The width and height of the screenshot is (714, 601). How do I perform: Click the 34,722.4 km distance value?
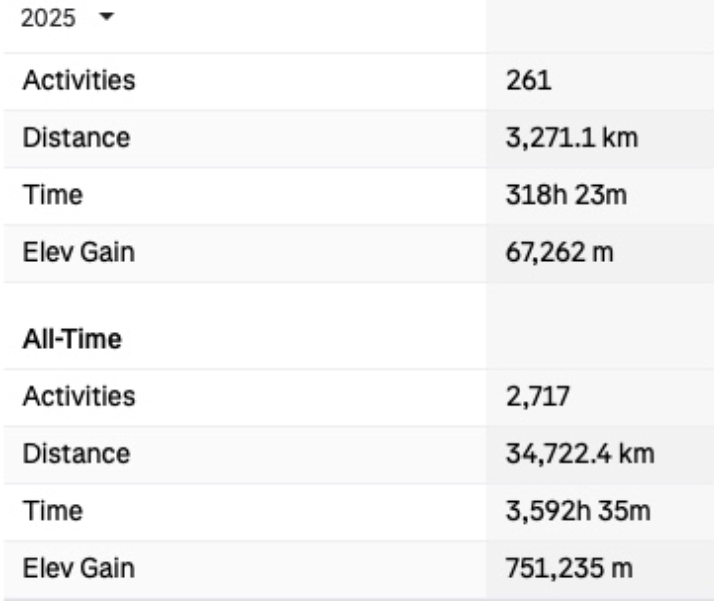[581, 454]
